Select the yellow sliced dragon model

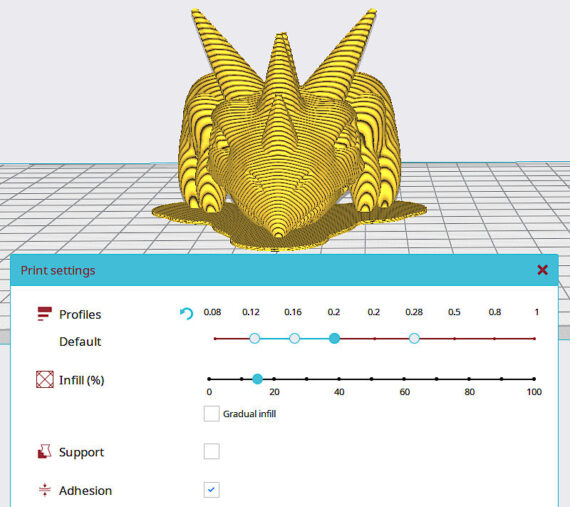point(289,131)
